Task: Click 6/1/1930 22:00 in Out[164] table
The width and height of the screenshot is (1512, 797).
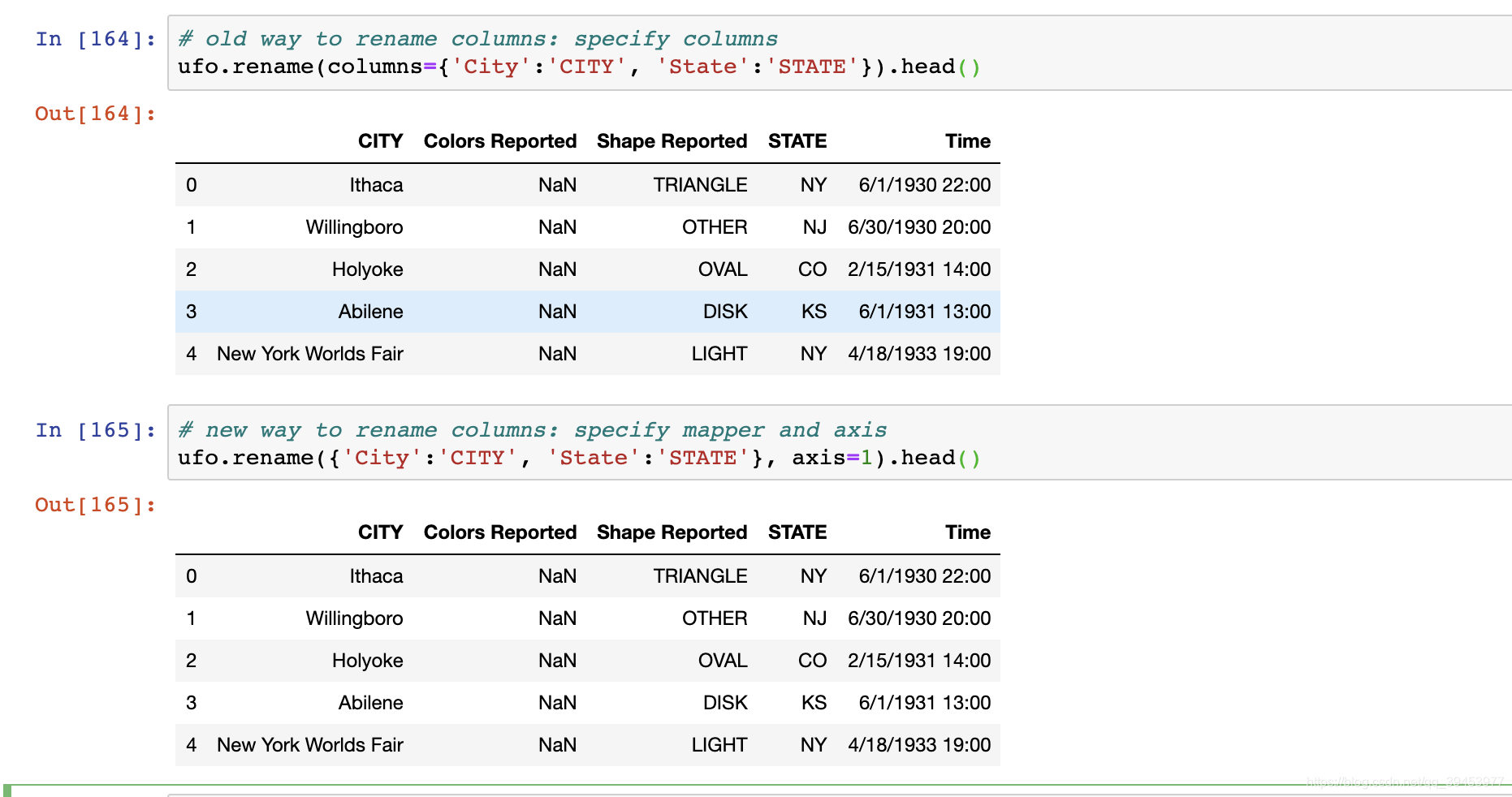Action: pos(925,185)
